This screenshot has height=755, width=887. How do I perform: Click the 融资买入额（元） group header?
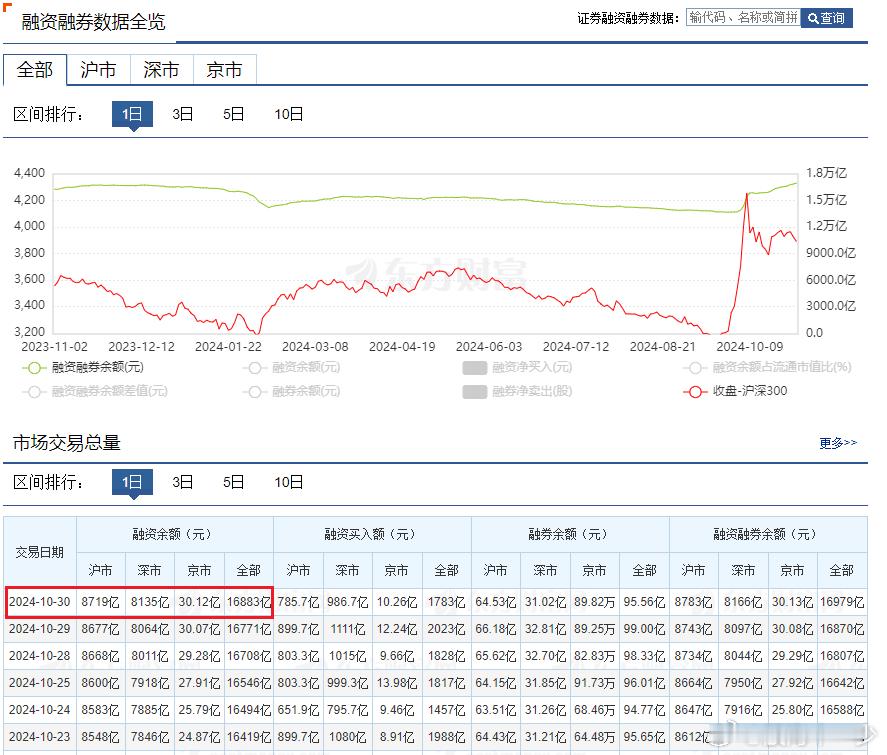point(372,534)
